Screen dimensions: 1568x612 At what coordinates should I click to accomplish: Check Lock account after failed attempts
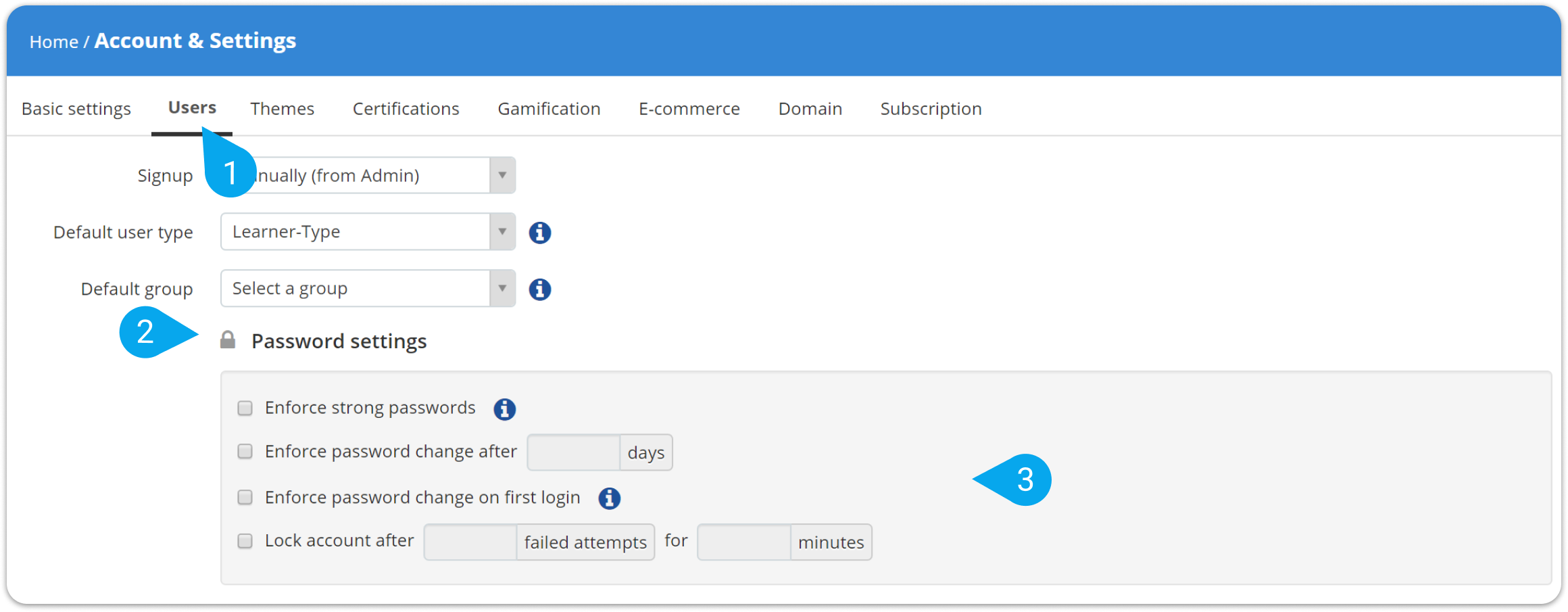[x=245, y=540]
